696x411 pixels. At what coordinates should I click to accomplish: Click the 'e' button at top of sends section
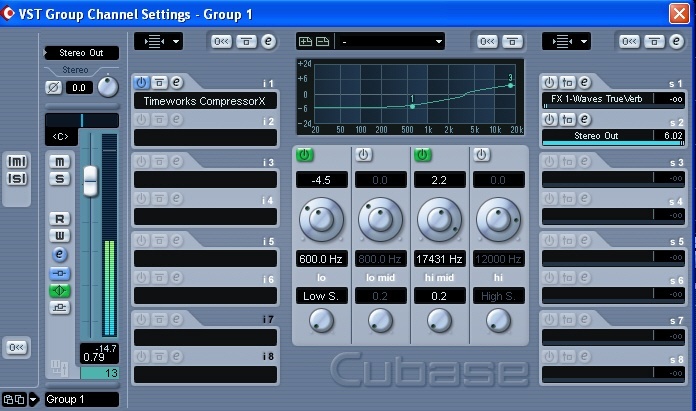tap(676, 41)
